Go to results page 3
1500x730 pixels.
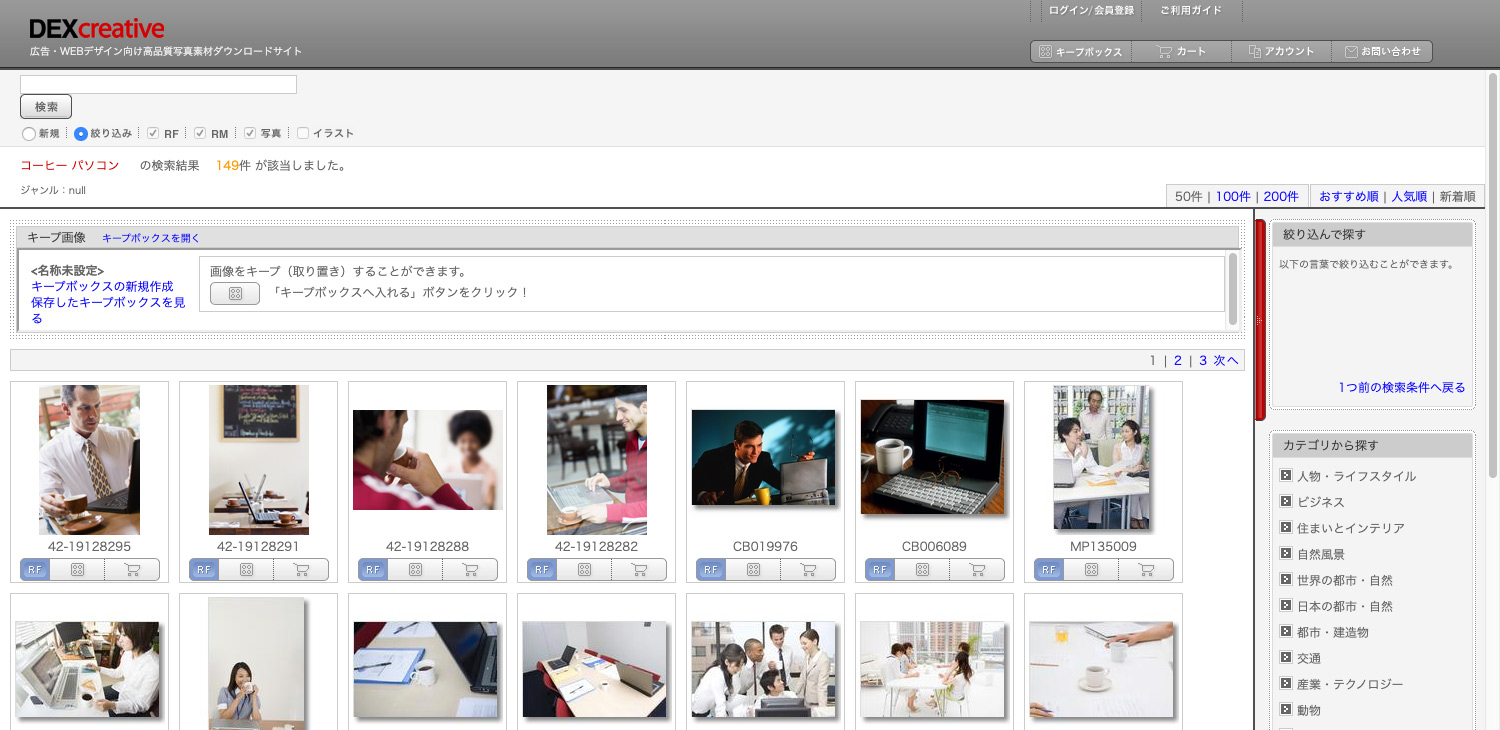click(1203, 360)
